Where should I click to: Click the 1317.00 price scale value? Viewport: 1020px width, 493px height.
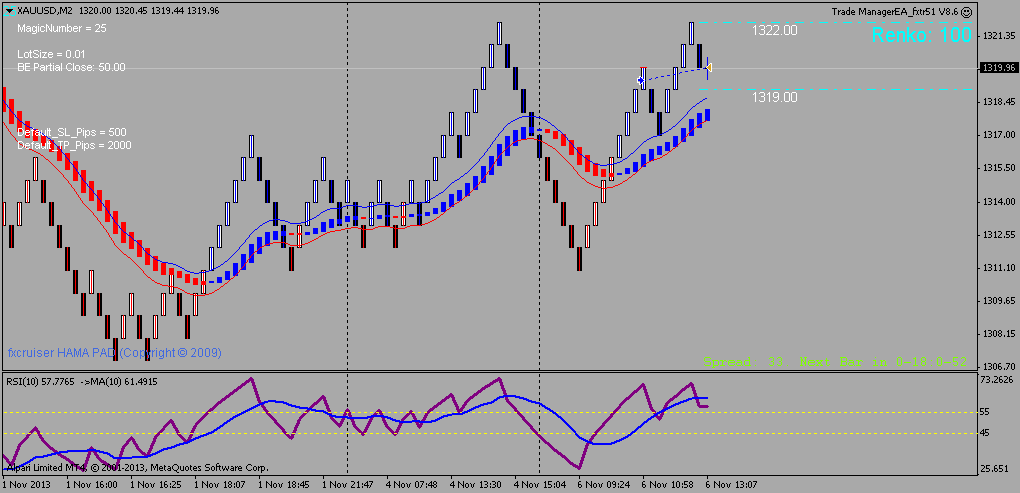pos(999,135)
